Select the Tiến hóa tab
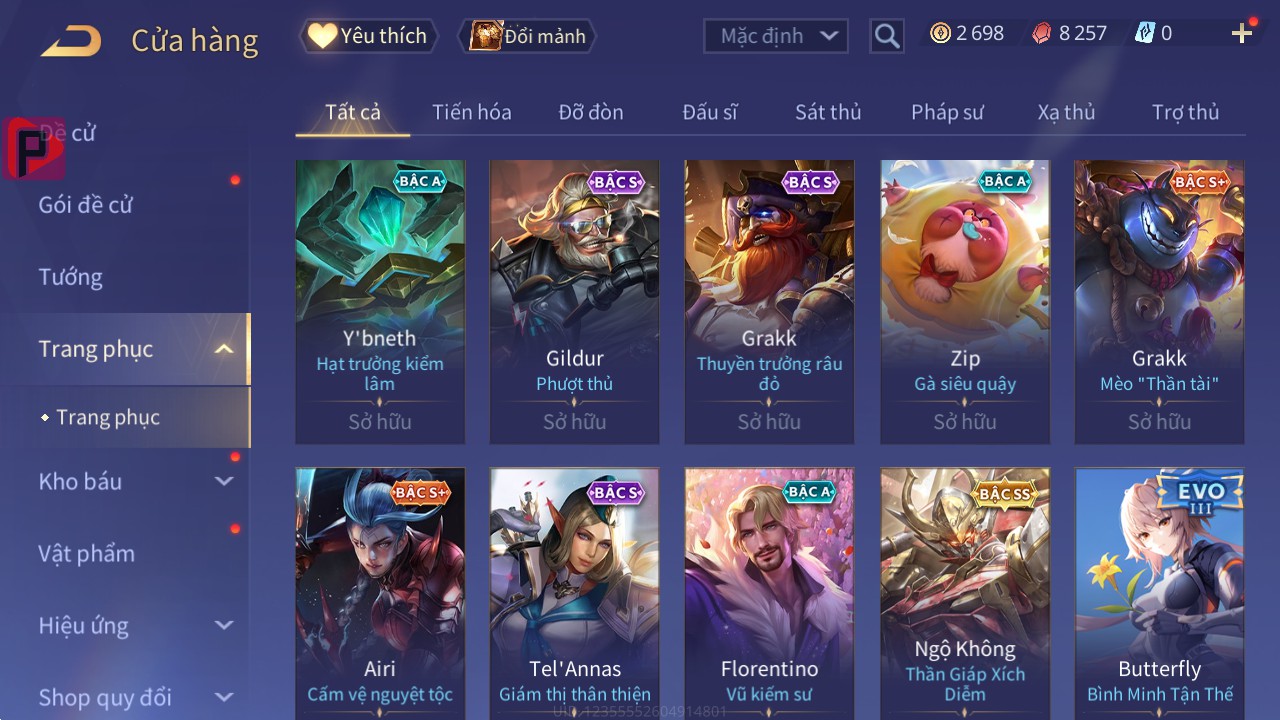Screen dimensions: 1280x720 pos(472,112)
